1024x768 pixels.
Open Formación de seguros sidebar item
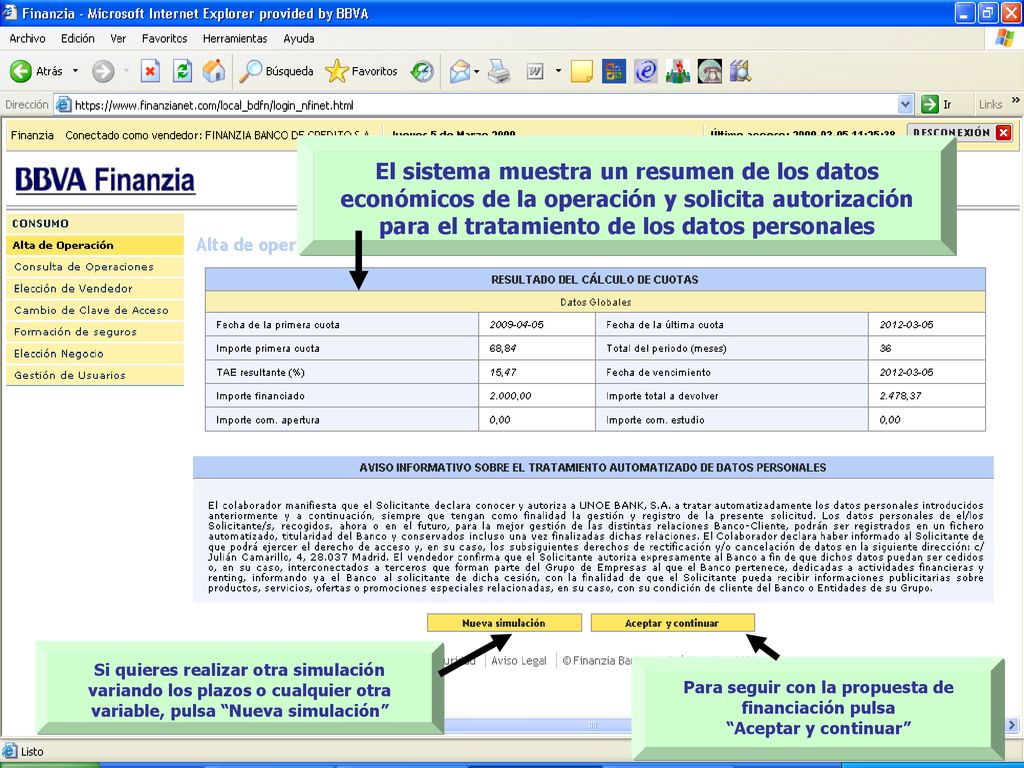coord(95,332)
